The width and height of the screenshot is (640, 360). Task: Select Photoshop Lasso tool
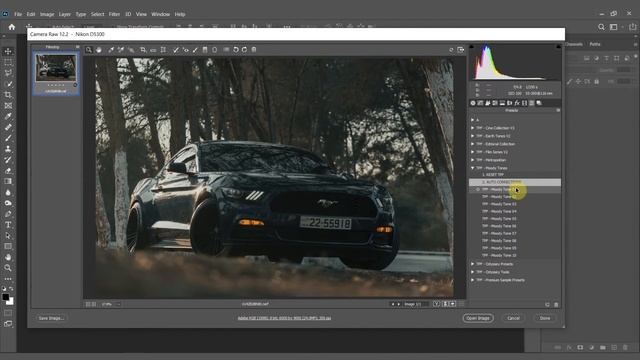tap(8, 73)
